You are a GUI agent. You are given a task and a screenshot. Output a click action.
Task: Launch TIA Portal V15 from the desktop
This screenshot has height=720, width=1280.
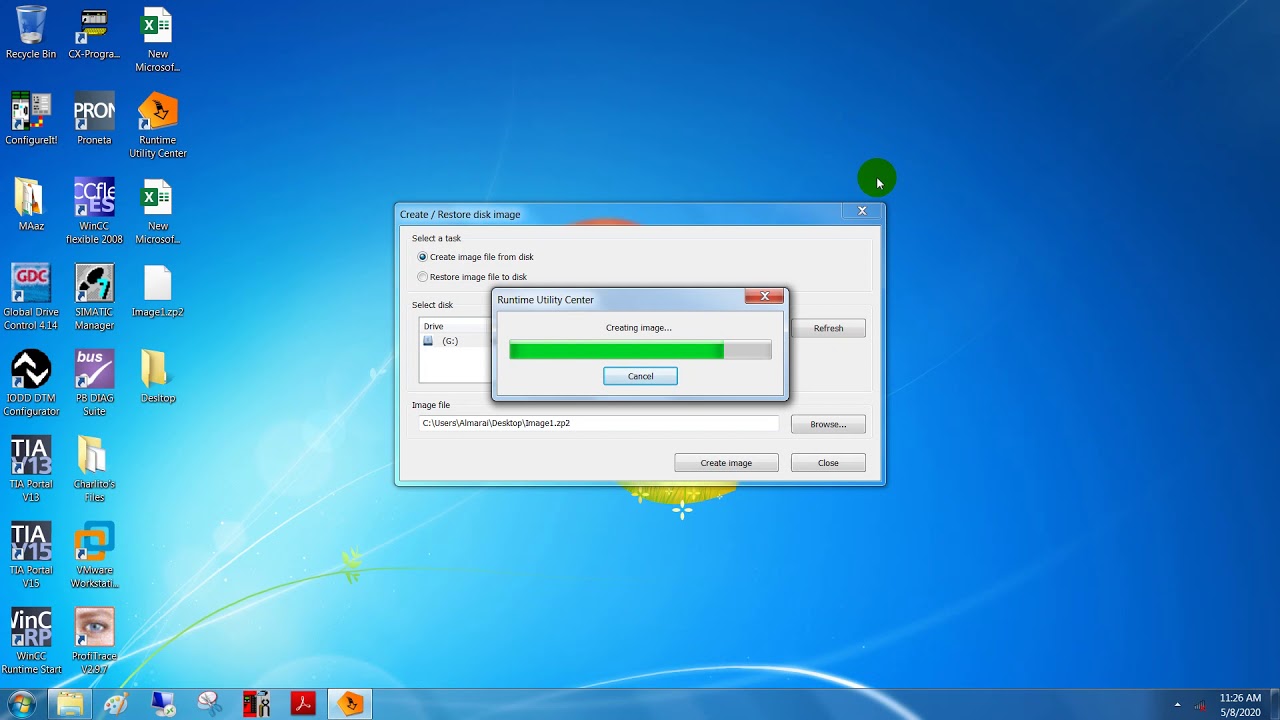click(31, 555)
